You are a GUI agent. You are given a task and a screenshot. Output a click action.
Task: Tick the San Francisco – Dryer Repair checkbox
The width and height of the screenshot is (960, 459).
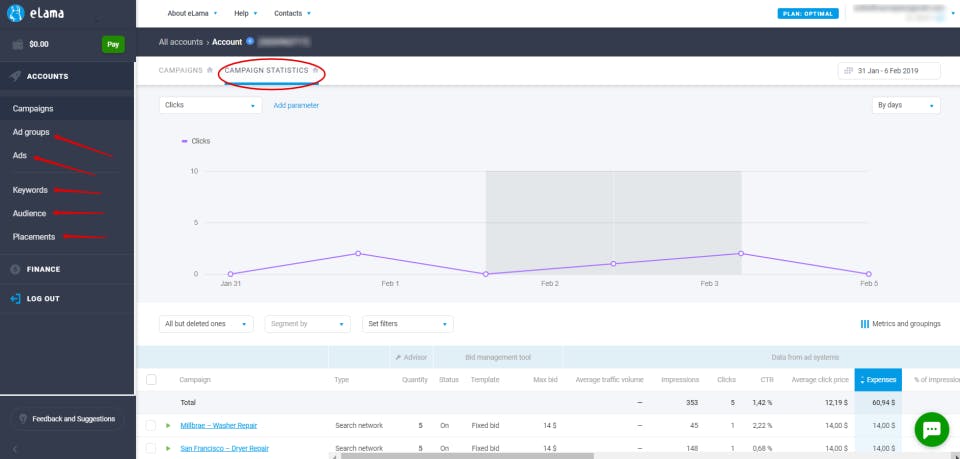[x=151, y=449]
